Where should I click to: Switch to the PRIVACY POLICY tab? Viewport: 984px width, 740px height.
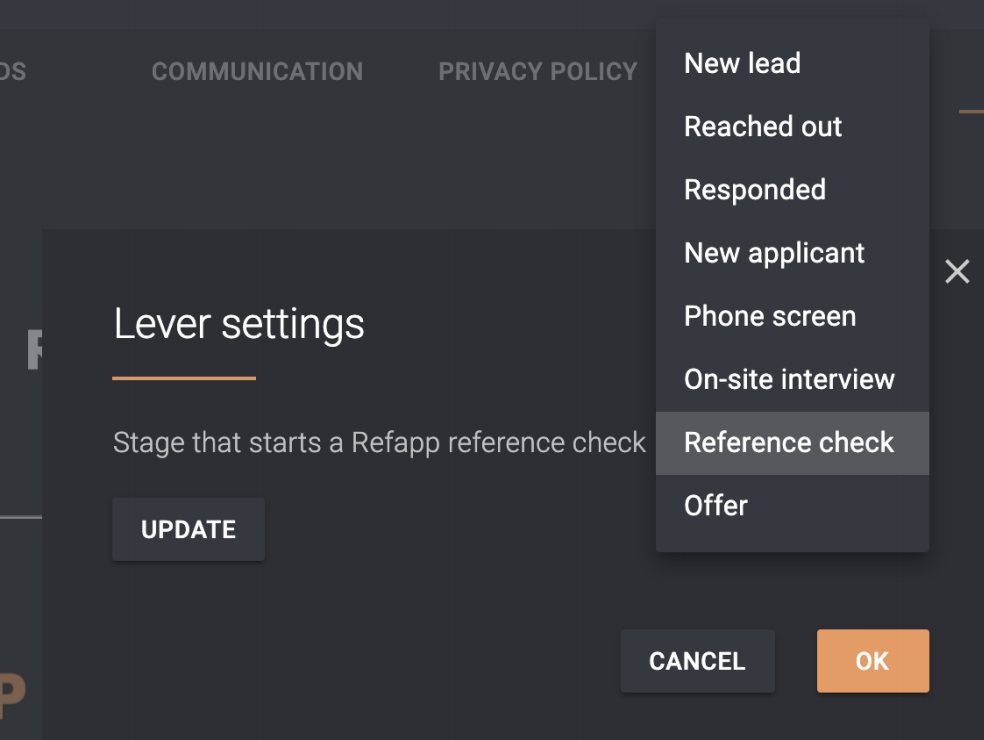[537, 71]
